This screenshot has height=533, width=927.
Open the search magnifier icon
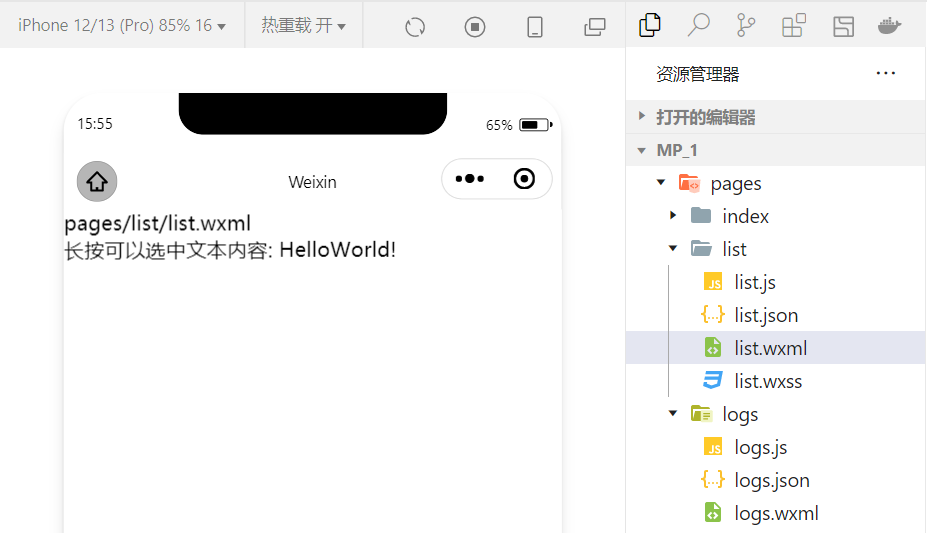698,25
